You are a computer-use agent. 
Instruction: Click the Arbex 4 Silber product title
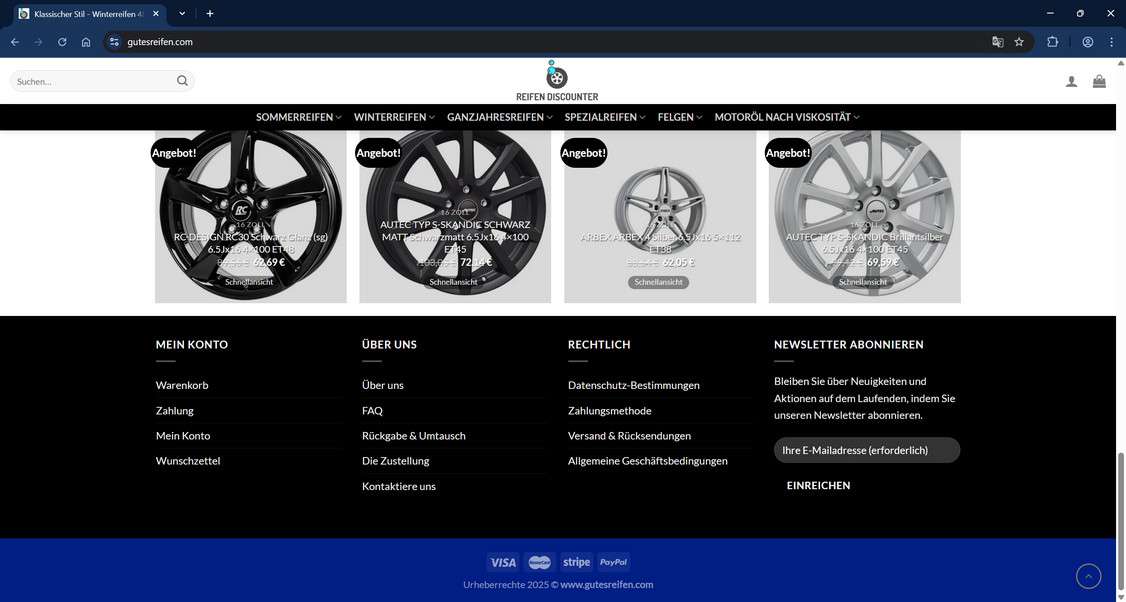coord(660,243)
